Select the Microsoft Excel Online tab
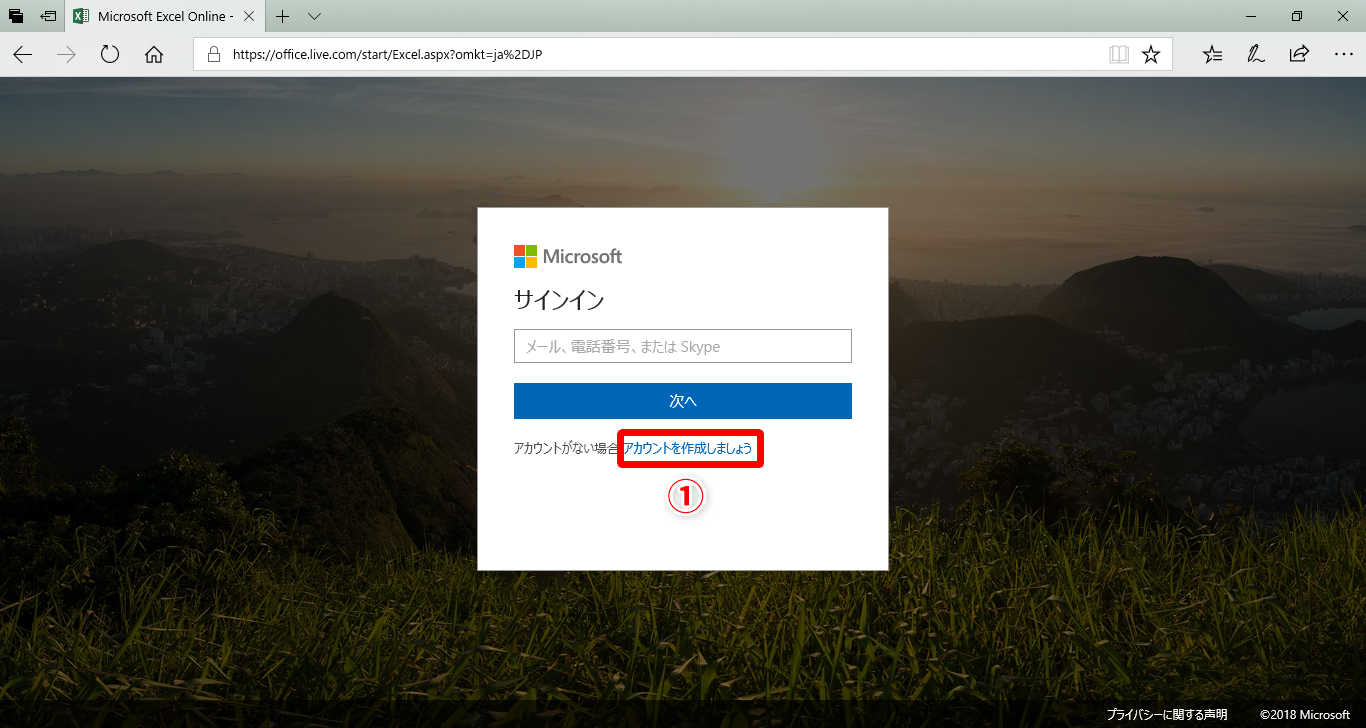 pos(165,17)
